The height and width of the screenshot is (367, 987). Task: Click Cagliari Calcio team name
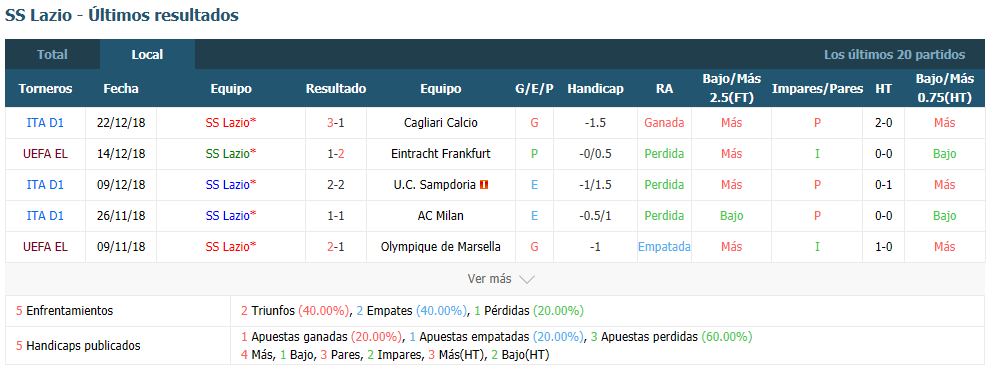[441, 123]
